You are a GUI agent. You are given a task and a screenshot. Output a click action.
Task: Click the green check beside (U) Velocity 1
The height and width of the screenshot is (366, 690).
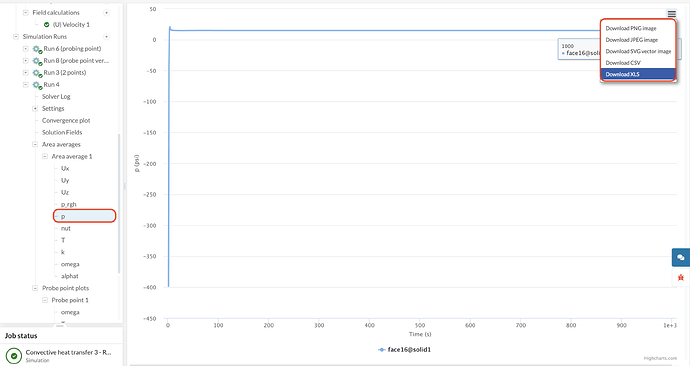tap(47, 25)
